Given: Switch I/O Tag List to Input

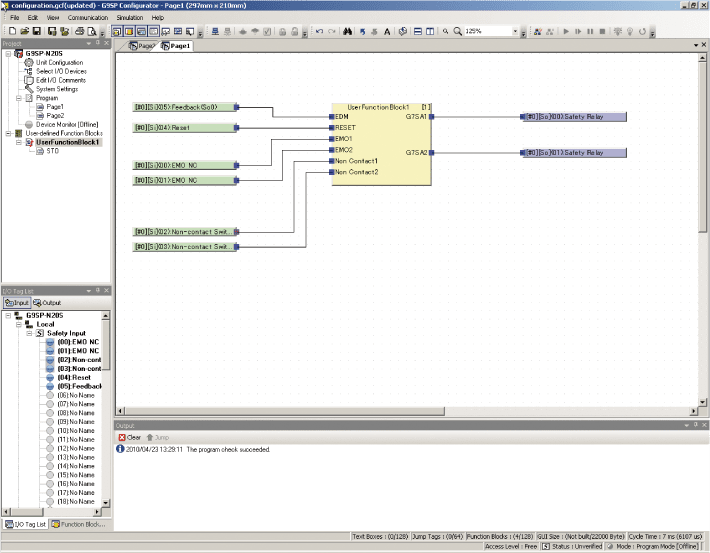Looking at the screenshot, I should pyautogui.click(x=17, y=302).
